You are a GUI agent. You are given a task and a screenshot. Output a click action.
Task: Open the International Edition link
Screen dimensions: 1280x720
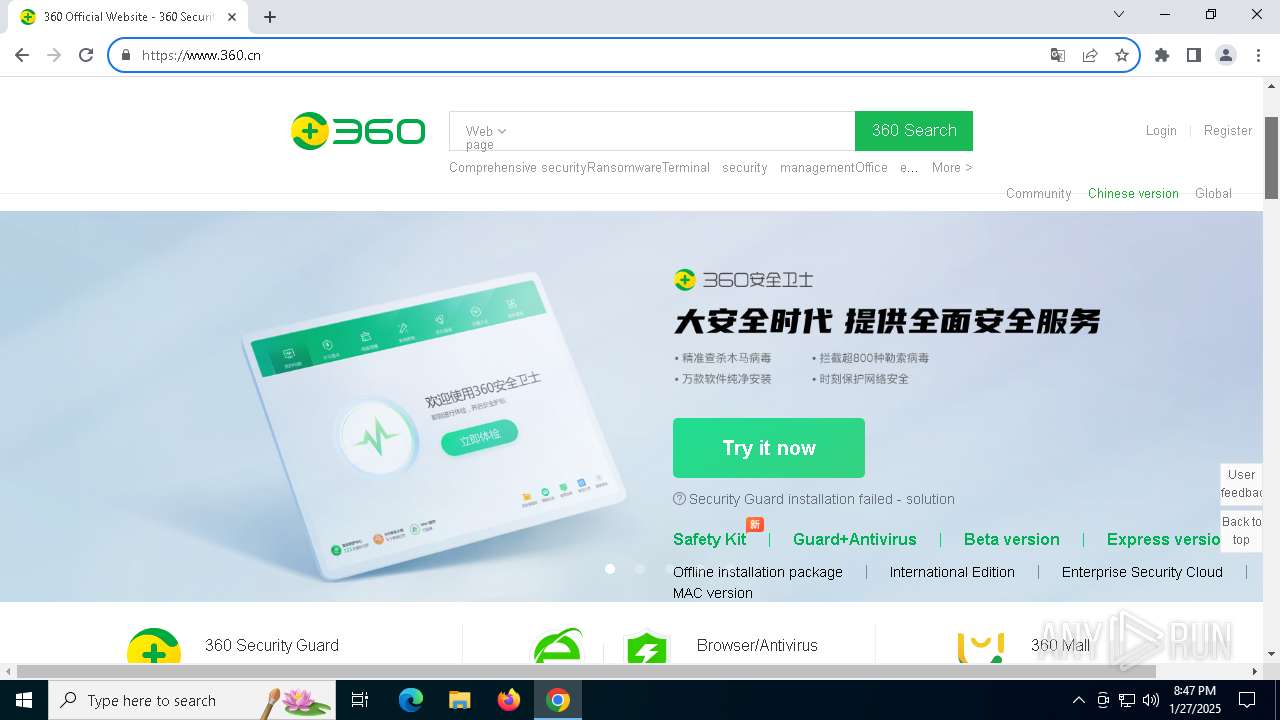click(x=952, y=572)
